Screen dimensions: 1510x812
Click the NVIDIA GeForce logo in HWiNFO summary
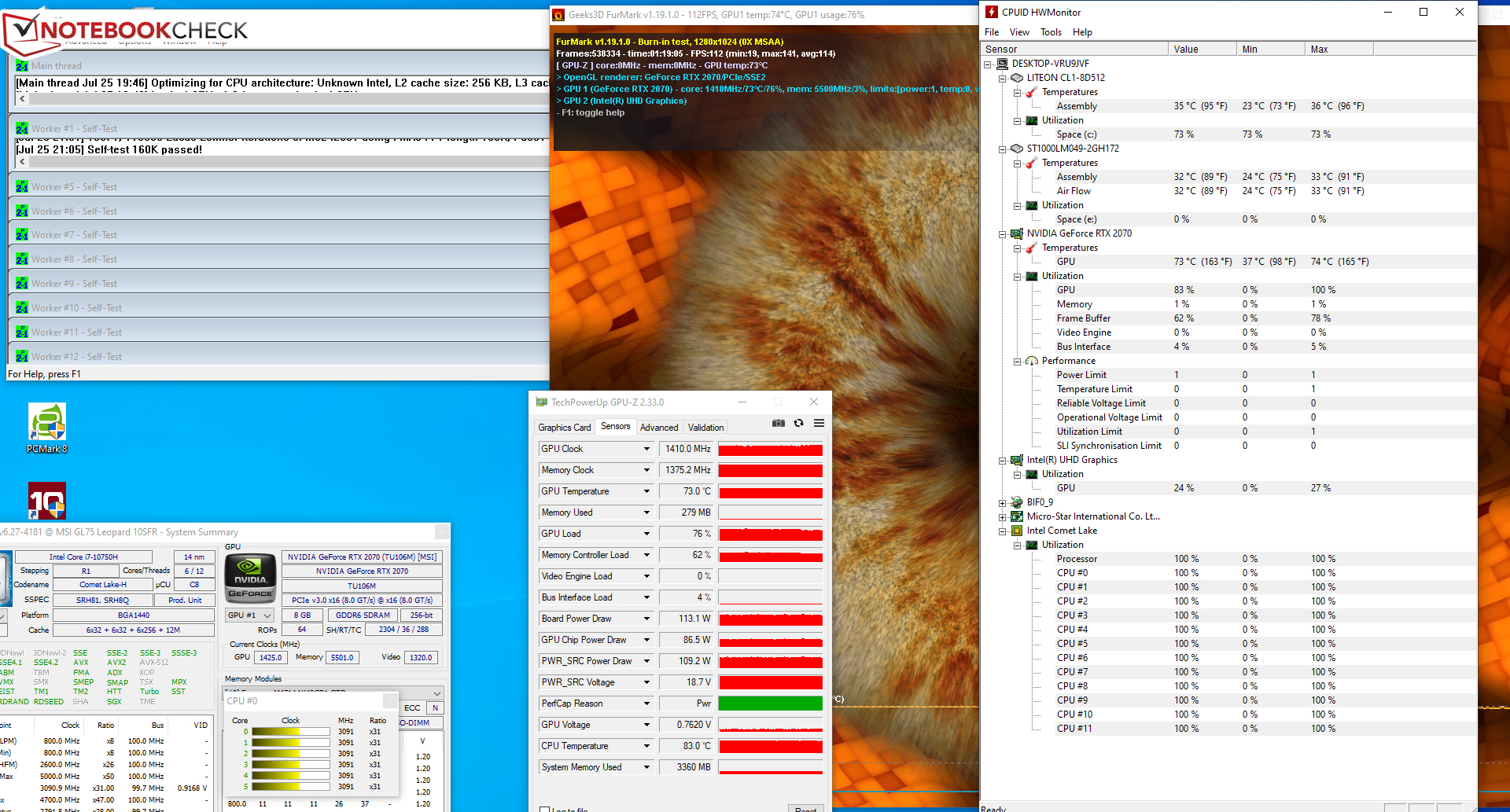click(250, 579)
